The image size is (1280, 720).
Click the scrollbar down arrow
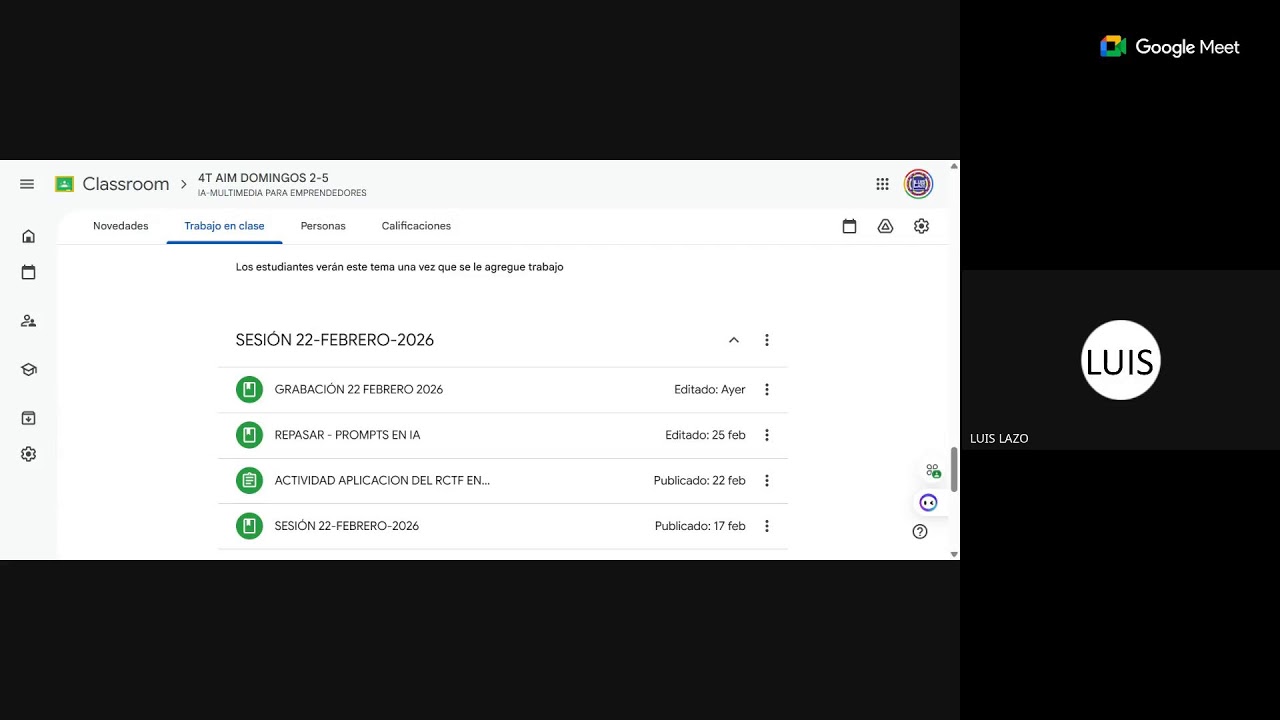point(954,554)
